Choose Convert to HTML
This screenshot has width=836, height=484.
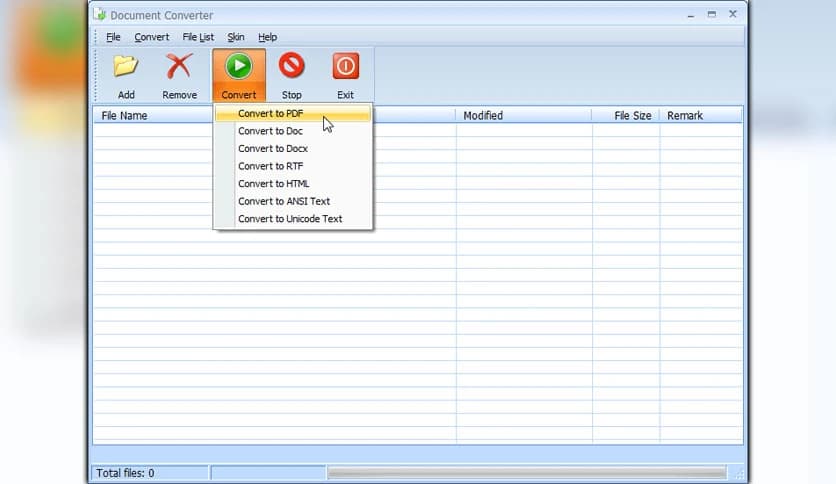[x=293, y=184]
